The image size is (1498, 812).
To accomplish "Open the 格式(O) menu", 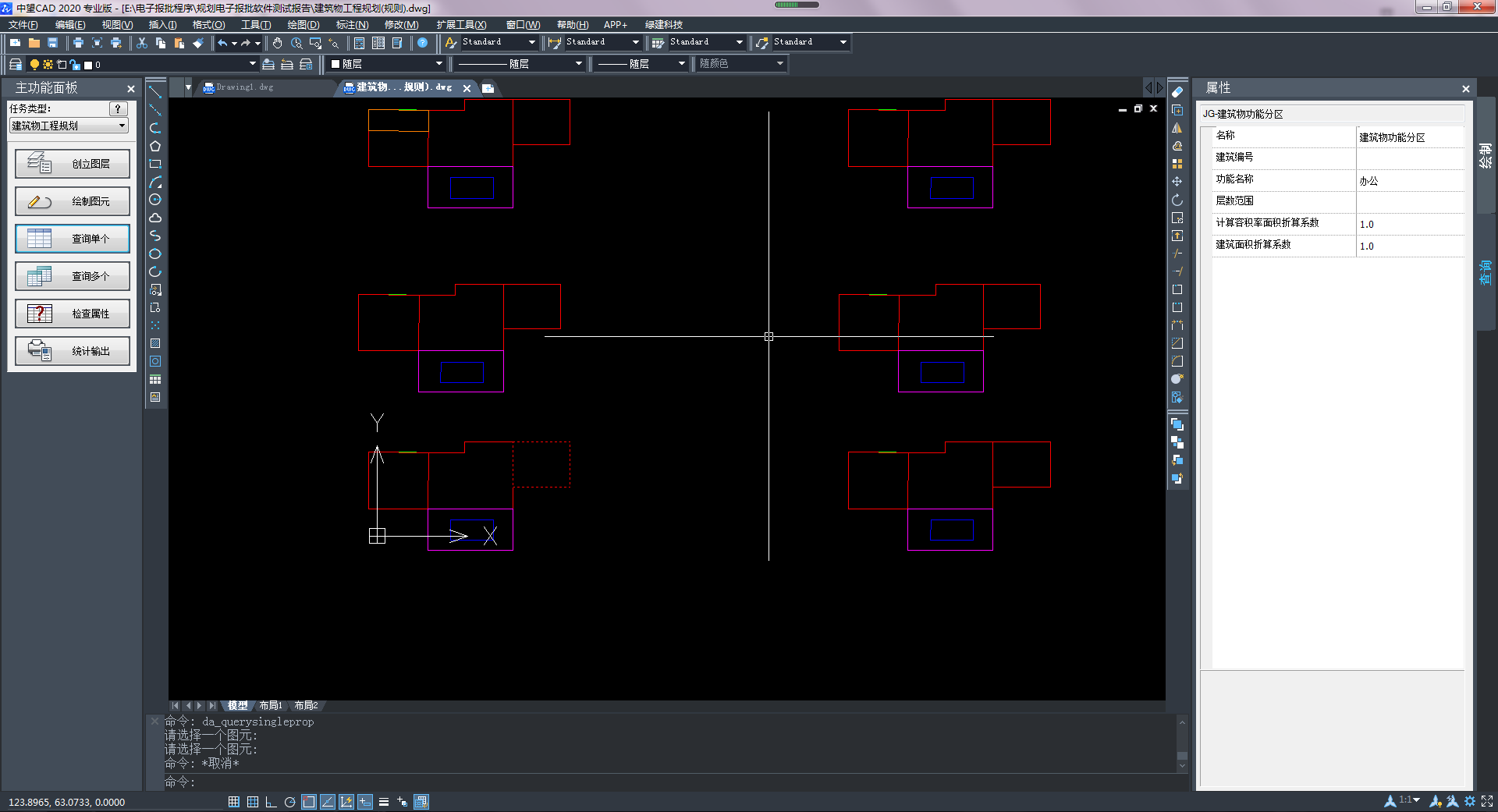I will coord(208,25).
